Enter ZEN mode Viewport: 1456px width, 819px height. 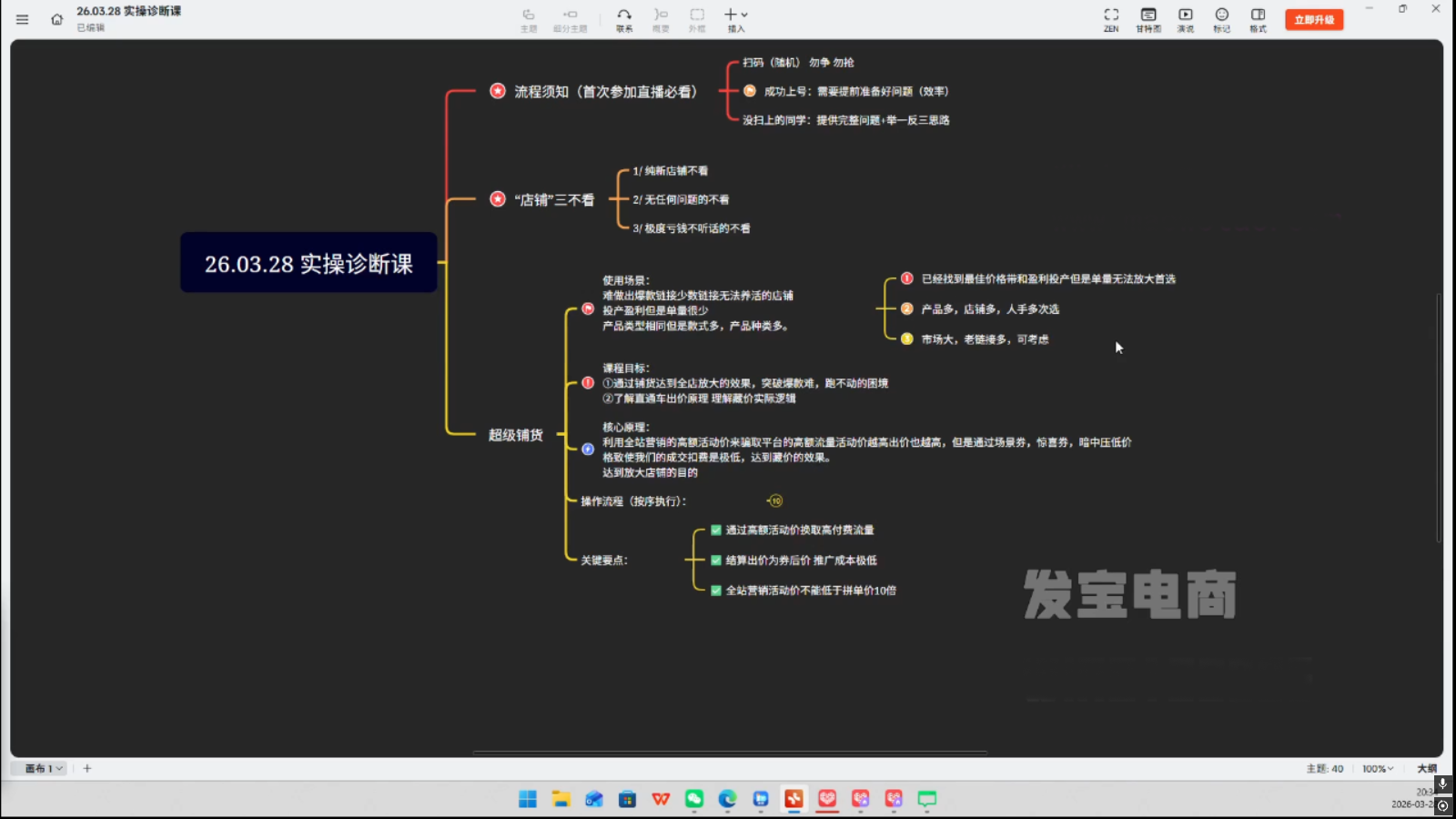click(x=1111, y=19)
